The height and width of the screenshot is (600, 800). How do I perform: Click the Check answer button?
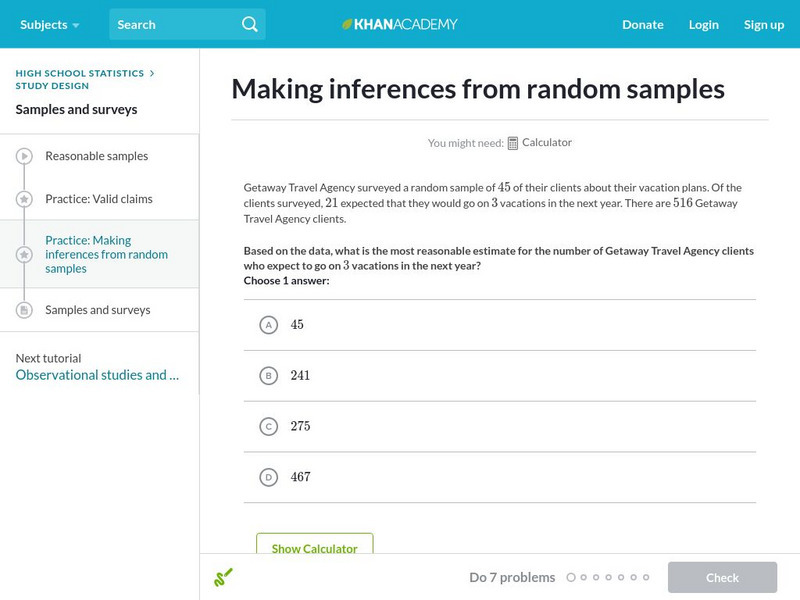(722, 577)
